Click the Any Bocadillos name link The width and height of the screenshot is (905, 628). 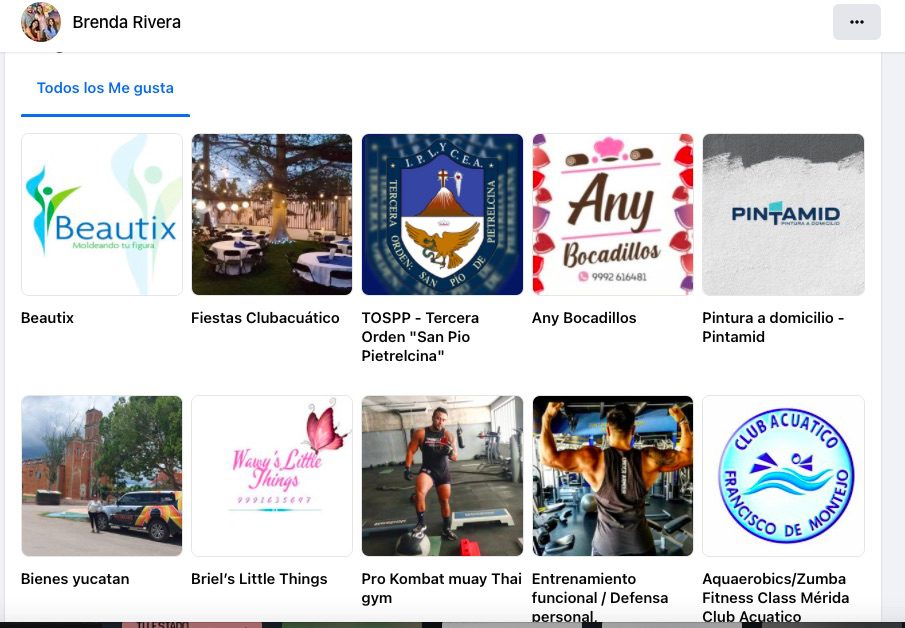584,318
